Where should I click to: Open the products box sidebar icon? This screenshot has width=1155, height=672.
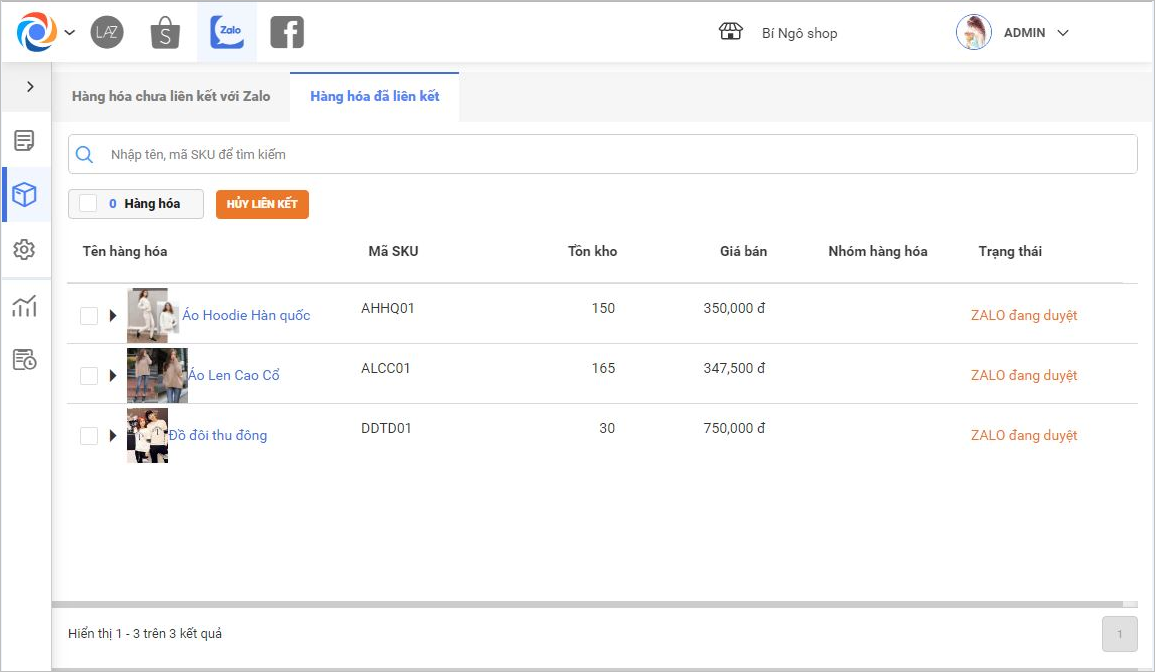pyautogui.click(x=25, y=195)
